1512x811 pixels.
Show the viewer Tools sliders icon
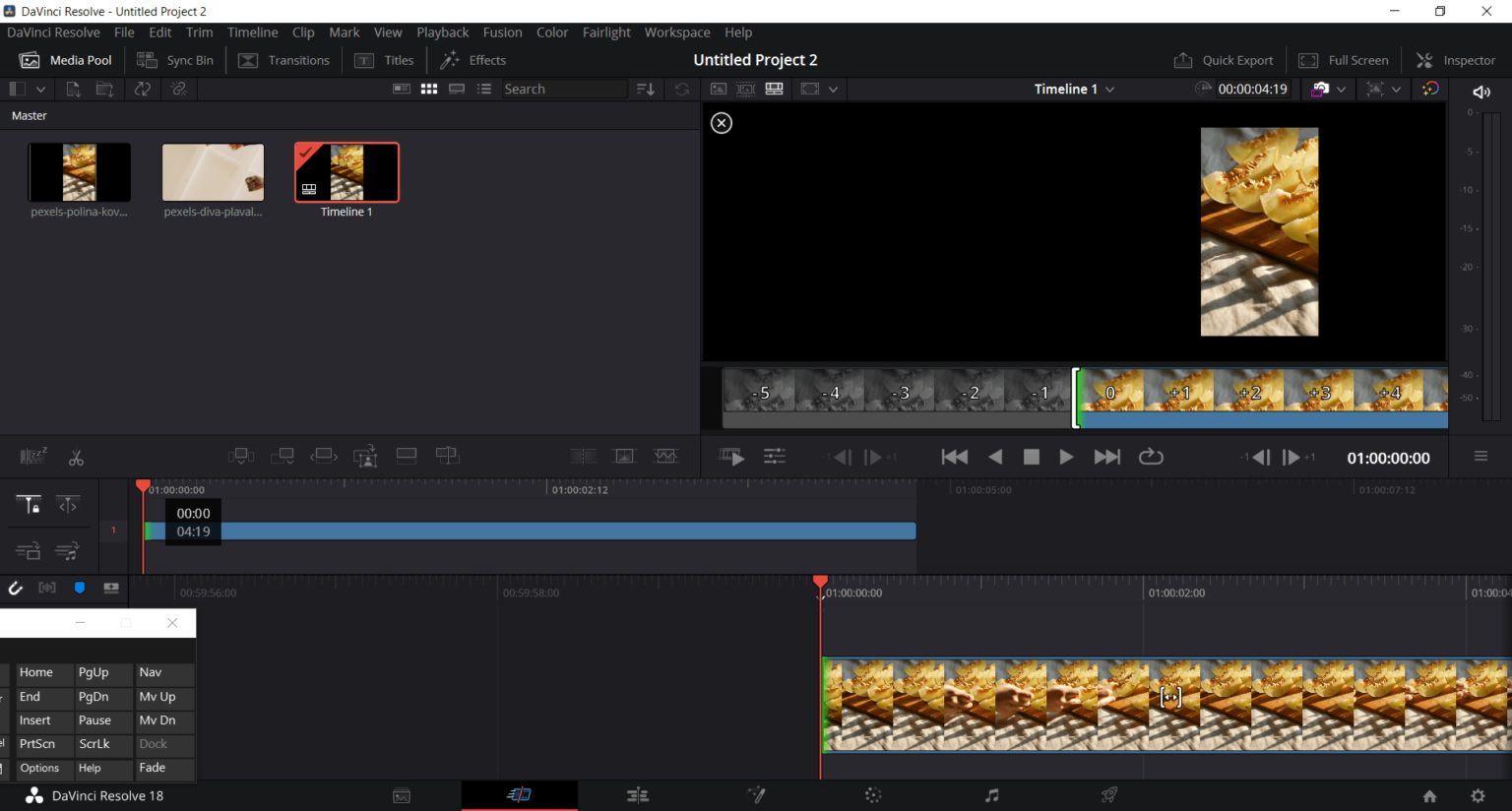tap(775, 457)
